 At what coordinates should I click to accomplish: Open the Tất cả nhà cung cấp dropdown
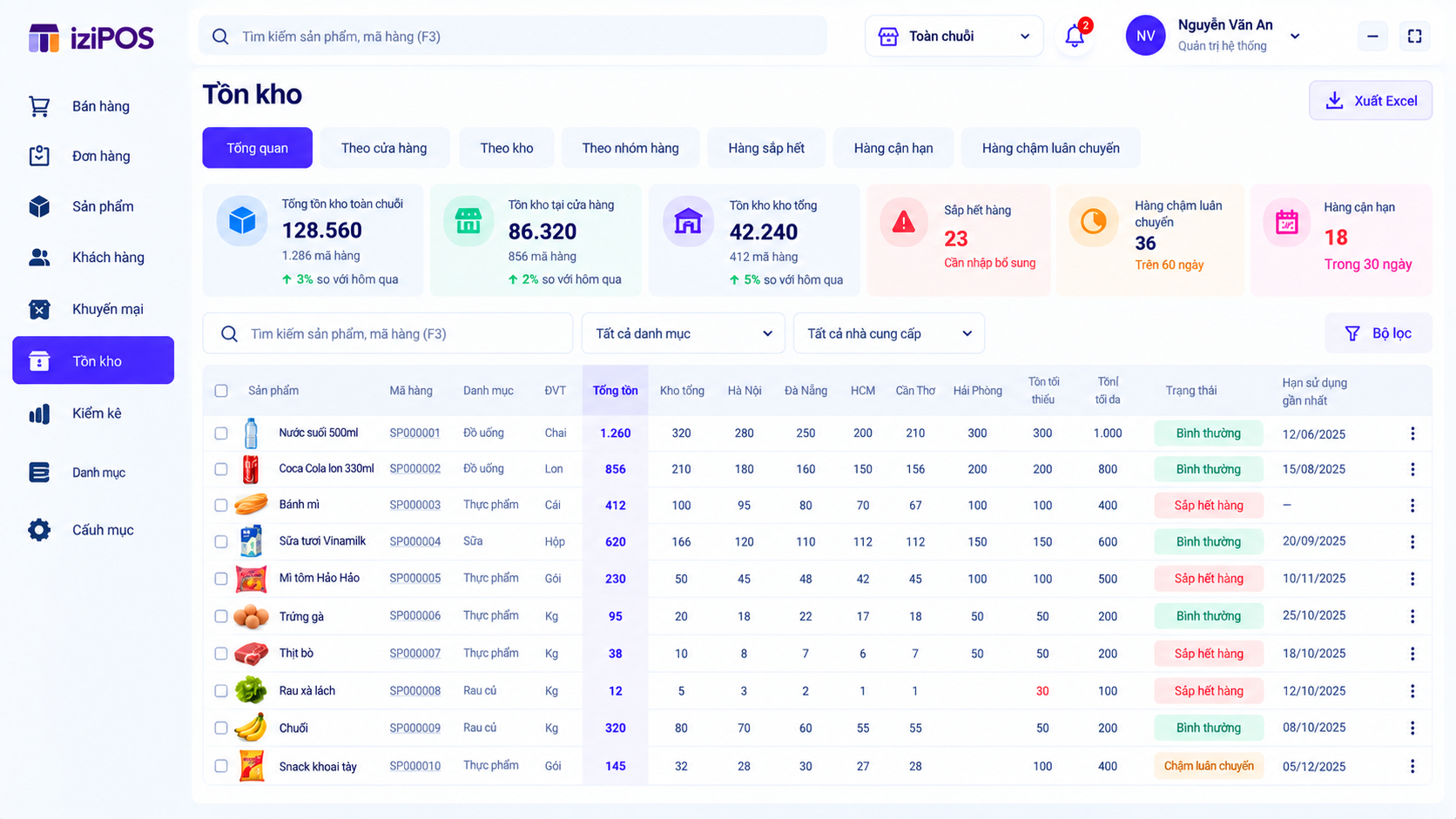click(889, 333)
